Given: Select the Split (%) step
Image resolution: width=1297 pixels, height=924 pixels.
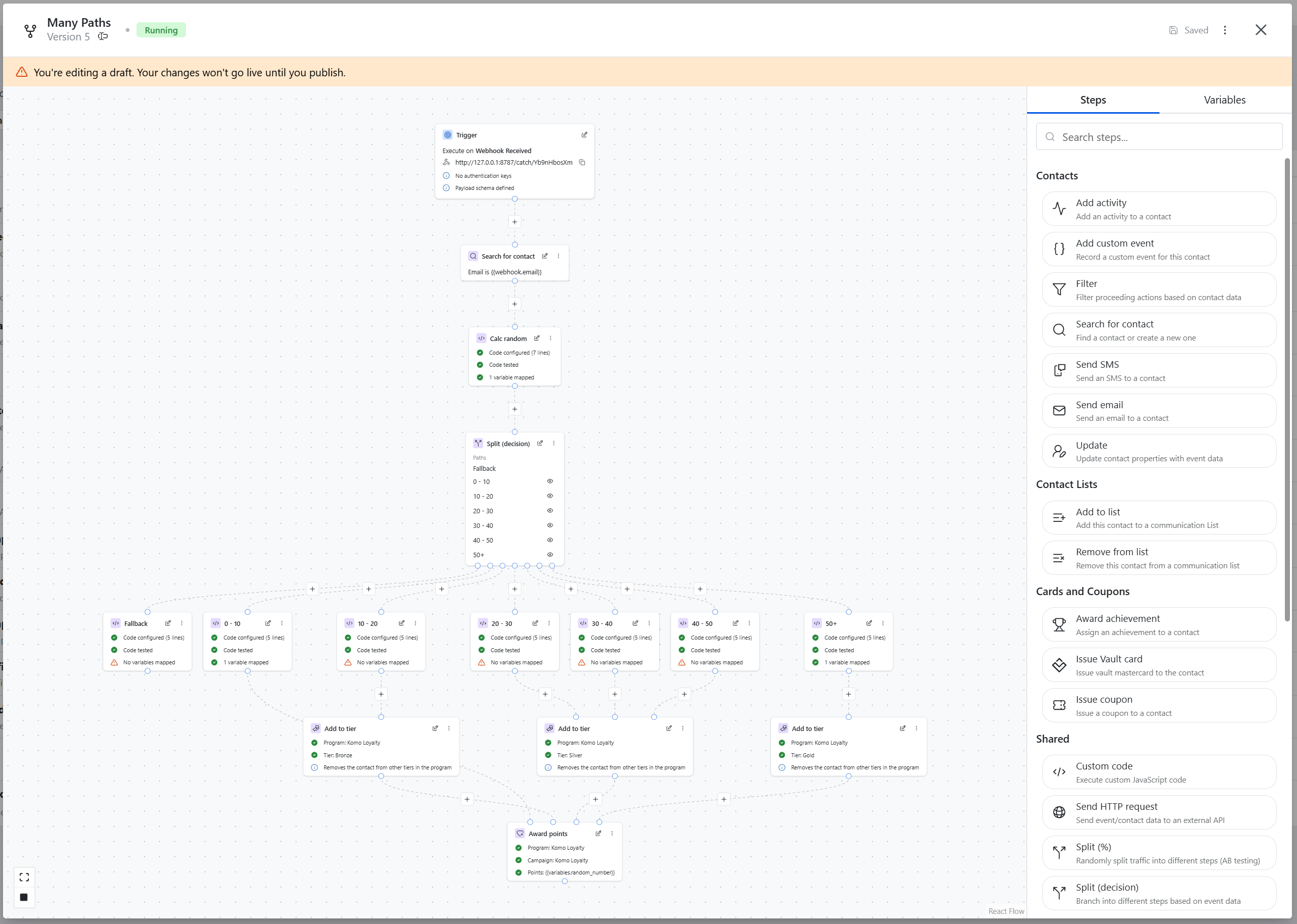Looking at the screenshot, I should 1159,853.
